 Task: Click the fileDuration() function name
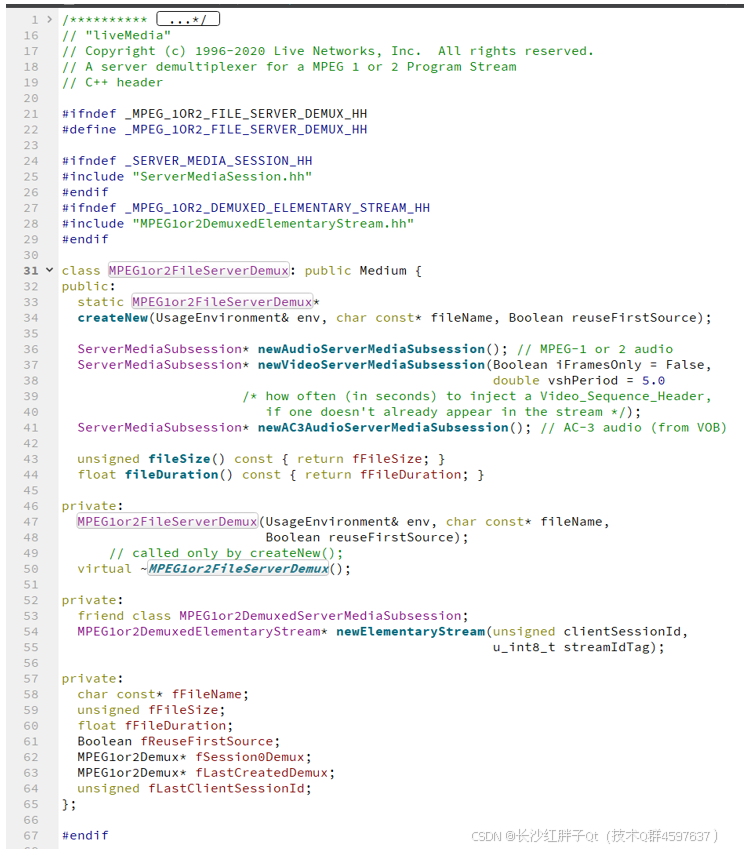[x=171, y=475]
